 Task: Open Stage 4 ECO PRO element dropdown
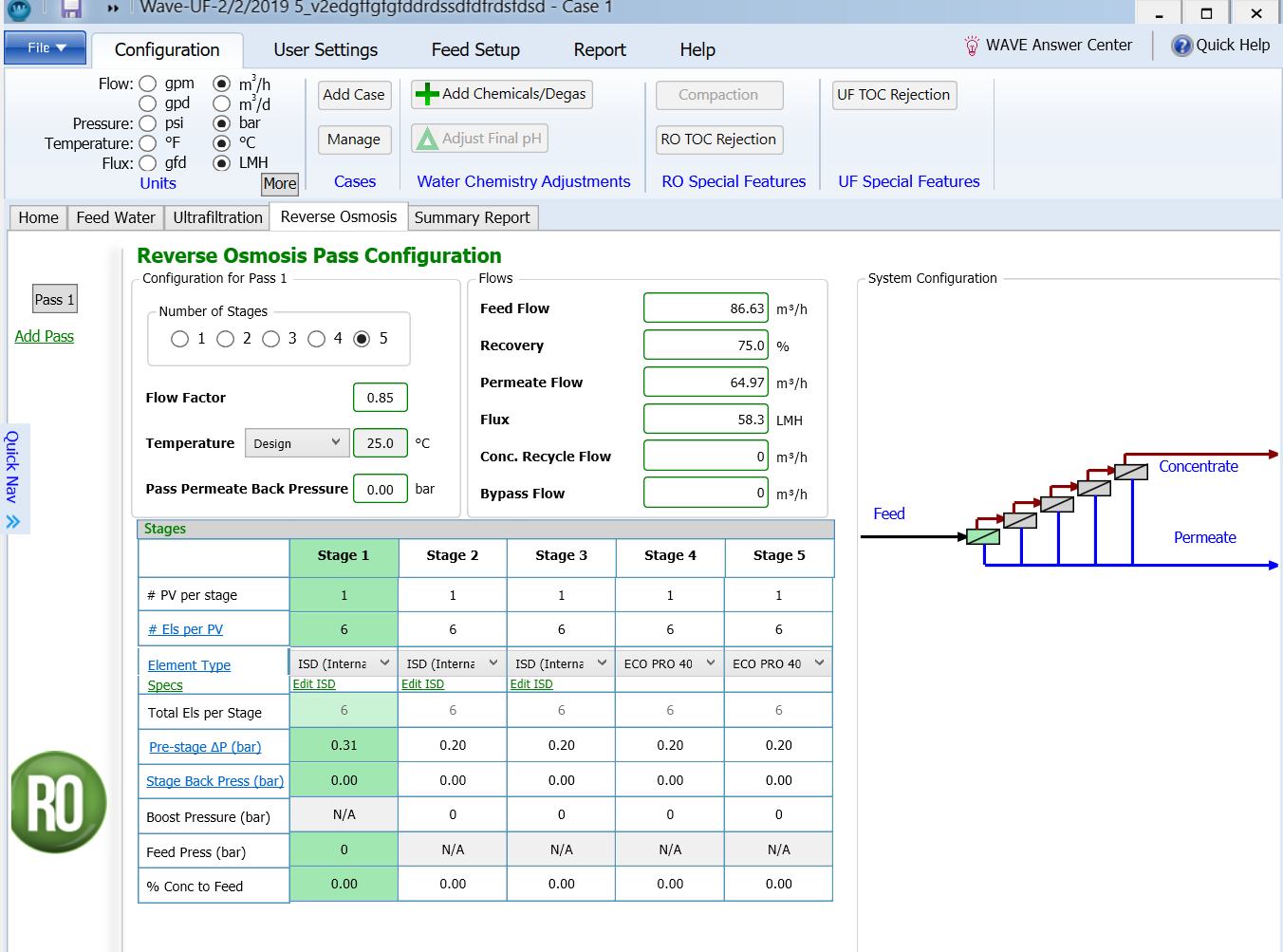coord(670,663)
